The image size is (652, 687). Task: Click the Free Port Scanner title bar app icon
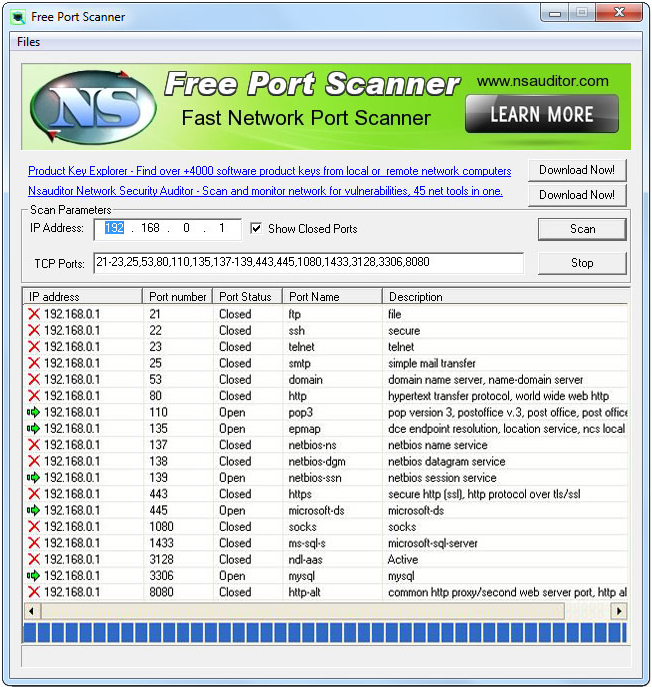tap(18, 17)
